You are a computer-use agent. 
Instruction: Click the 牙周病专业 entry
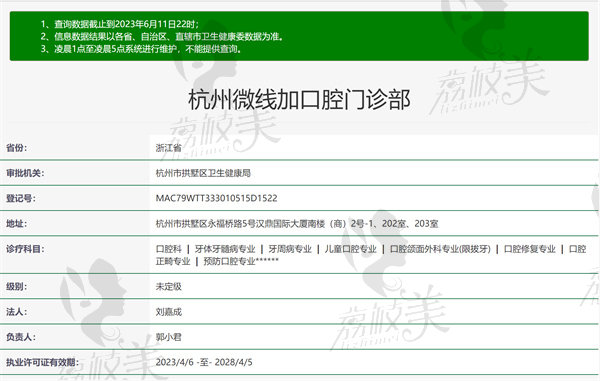pos(290,249)
